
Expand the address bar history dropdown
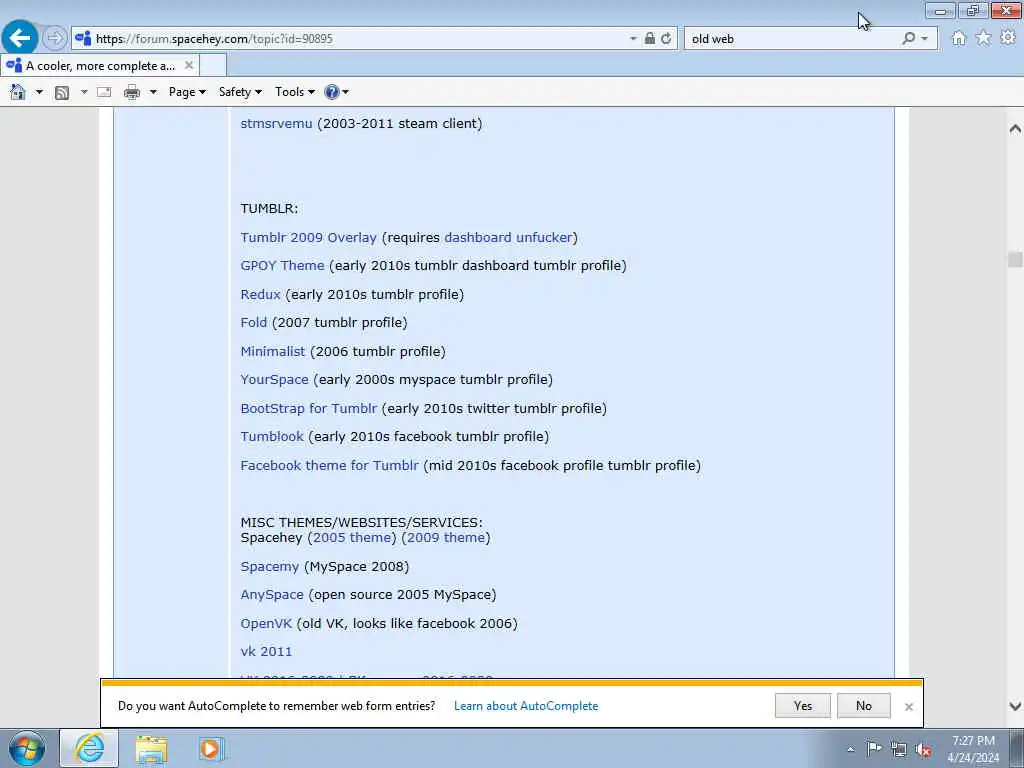(633, 39)
